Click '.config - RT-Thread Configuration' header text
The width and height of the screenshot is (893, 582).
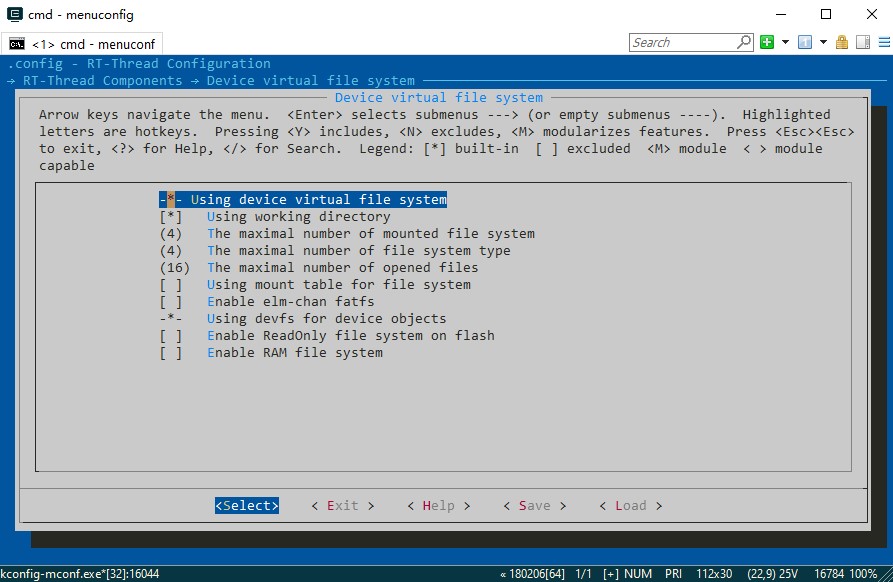[139, 64]
